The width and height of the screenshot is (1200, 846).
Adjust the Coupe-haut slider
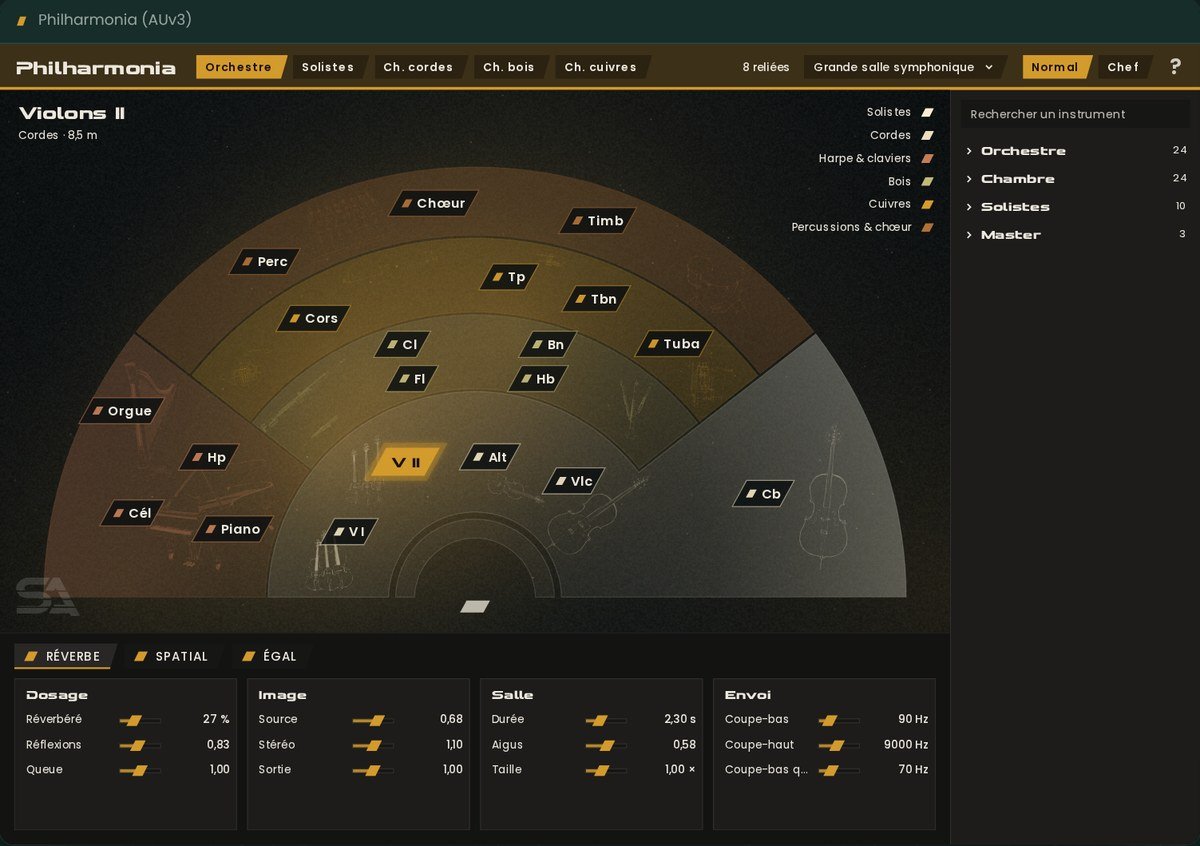(839, 745)
